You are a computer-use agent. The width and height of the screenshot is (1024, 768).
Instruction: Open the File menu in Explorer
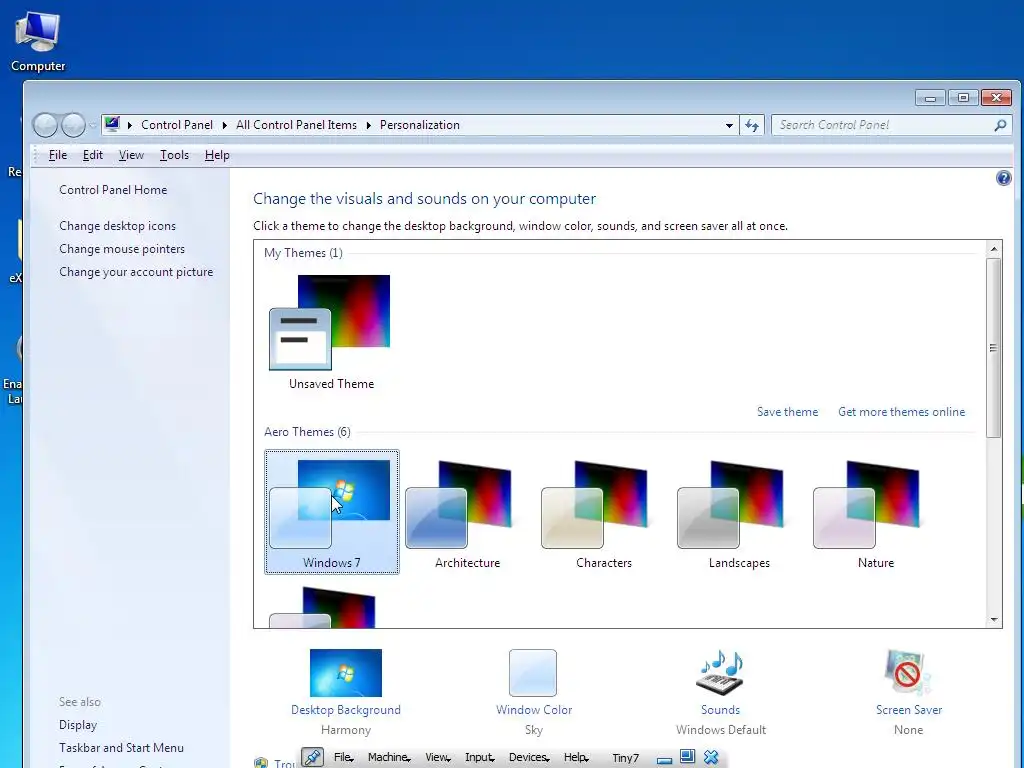pyautogui.click(x=57, y=155)
